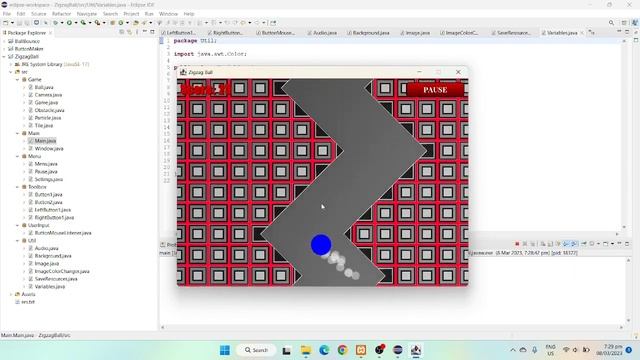Click the New file icon in the toolbar

click(x=6, y=23)
